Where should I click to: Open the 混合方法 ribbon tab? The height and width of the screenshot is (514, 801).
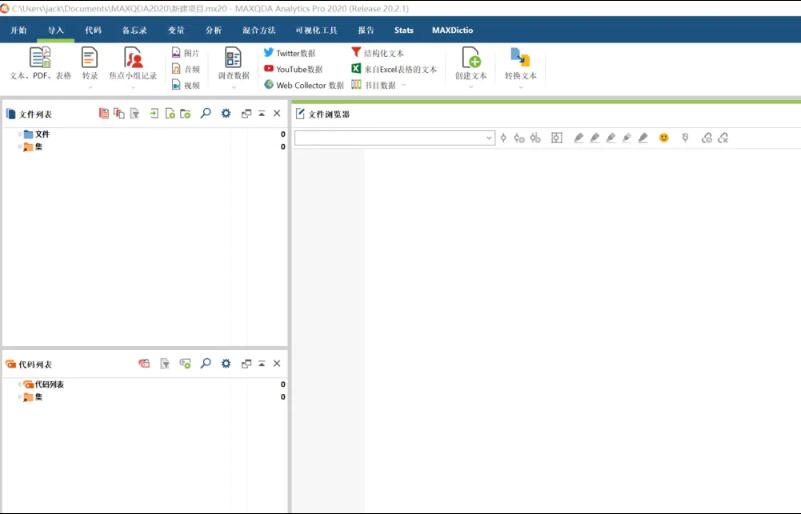pos(259,30)
